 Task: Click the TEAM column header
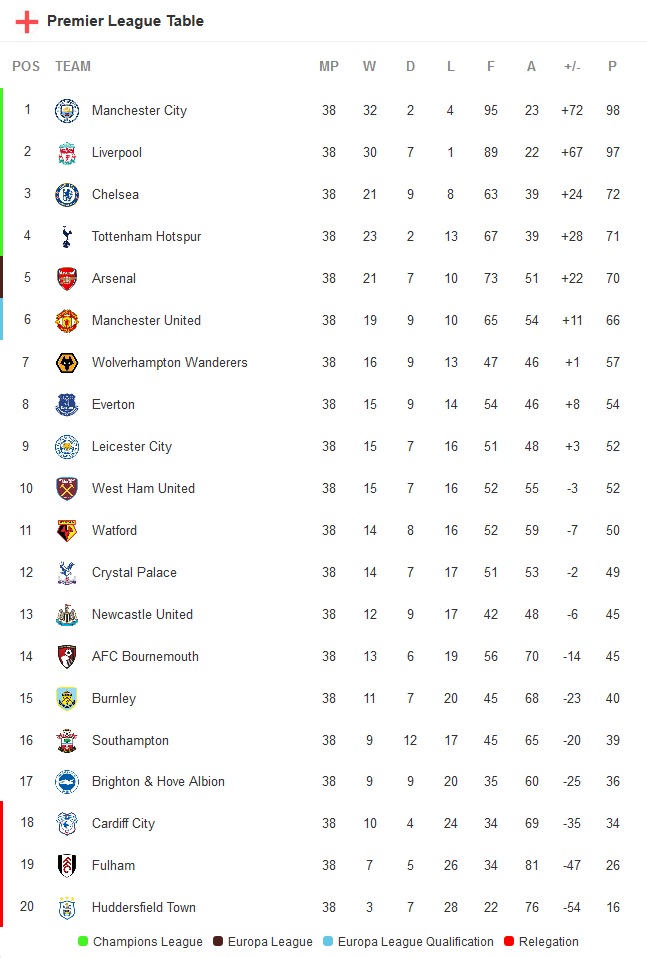point(73,67)
